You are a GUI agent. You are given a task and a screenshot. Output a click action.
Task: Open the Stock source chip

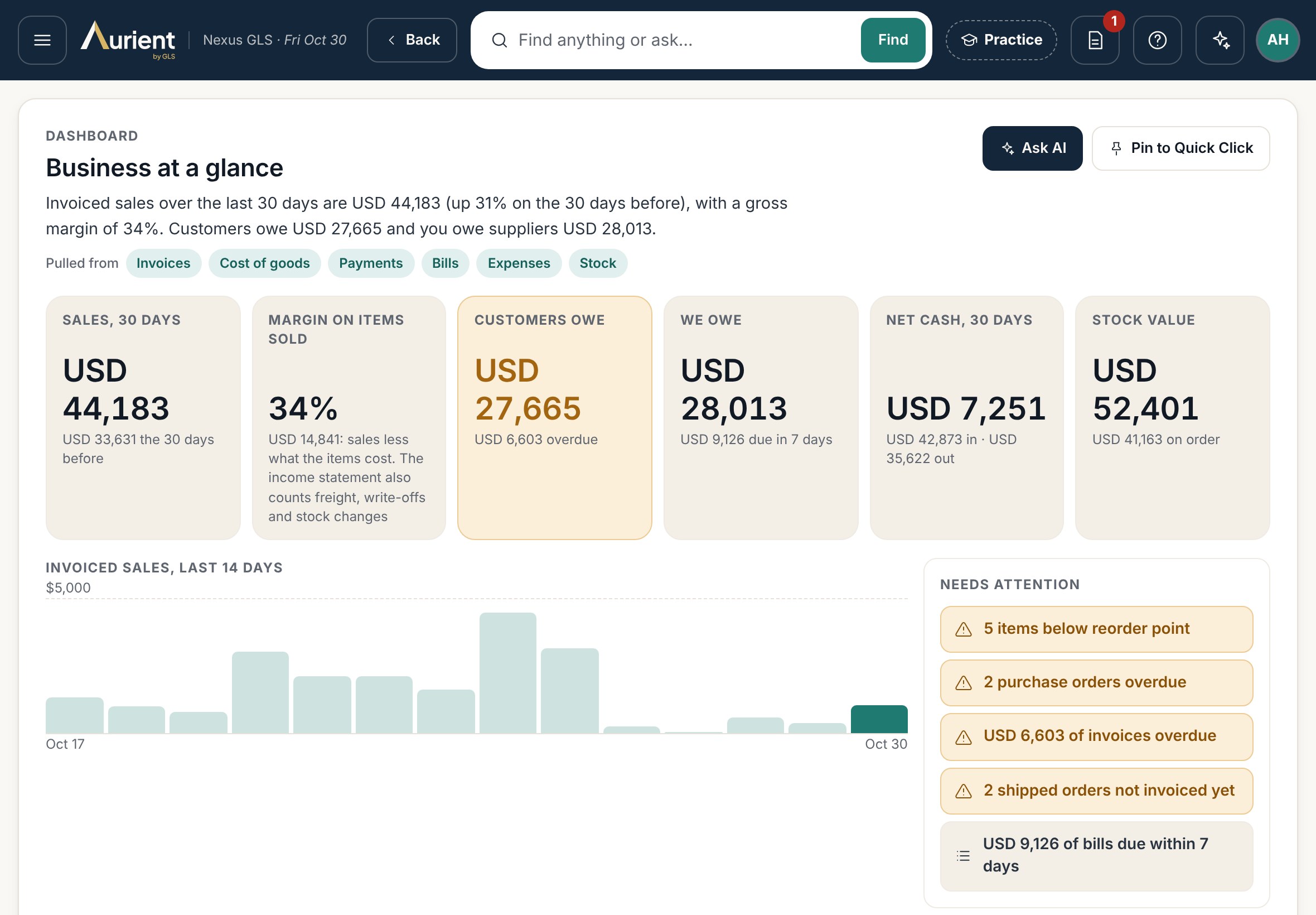coord(598,263)
